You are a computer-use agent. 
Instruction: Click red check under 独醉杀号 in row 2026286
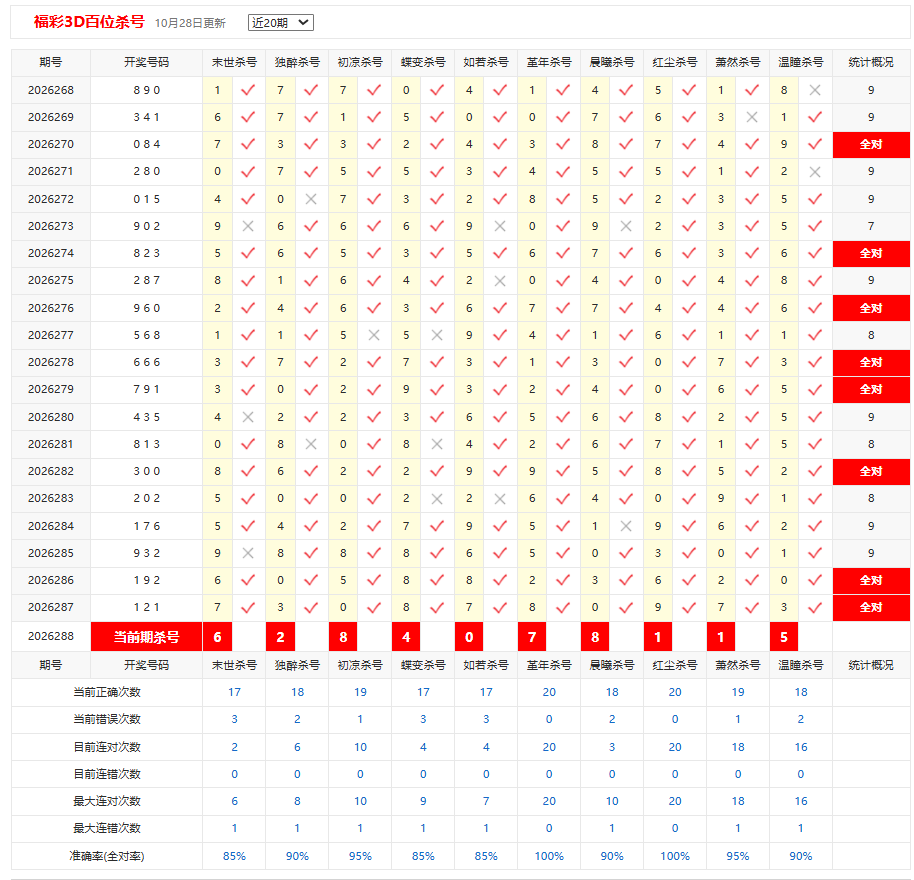pos(311,580)
